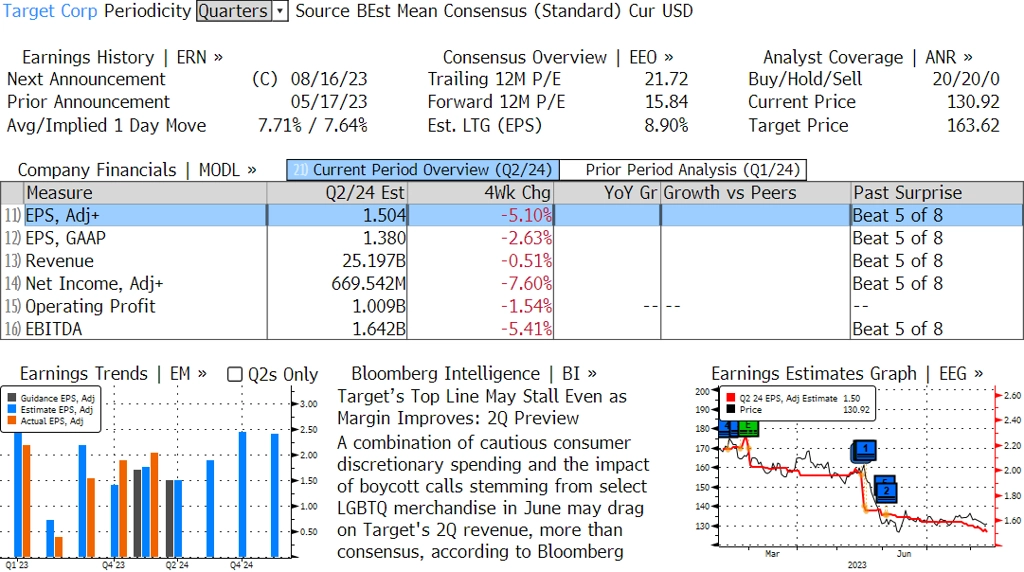Click the Q2/24 Est column header

[337, 193]
